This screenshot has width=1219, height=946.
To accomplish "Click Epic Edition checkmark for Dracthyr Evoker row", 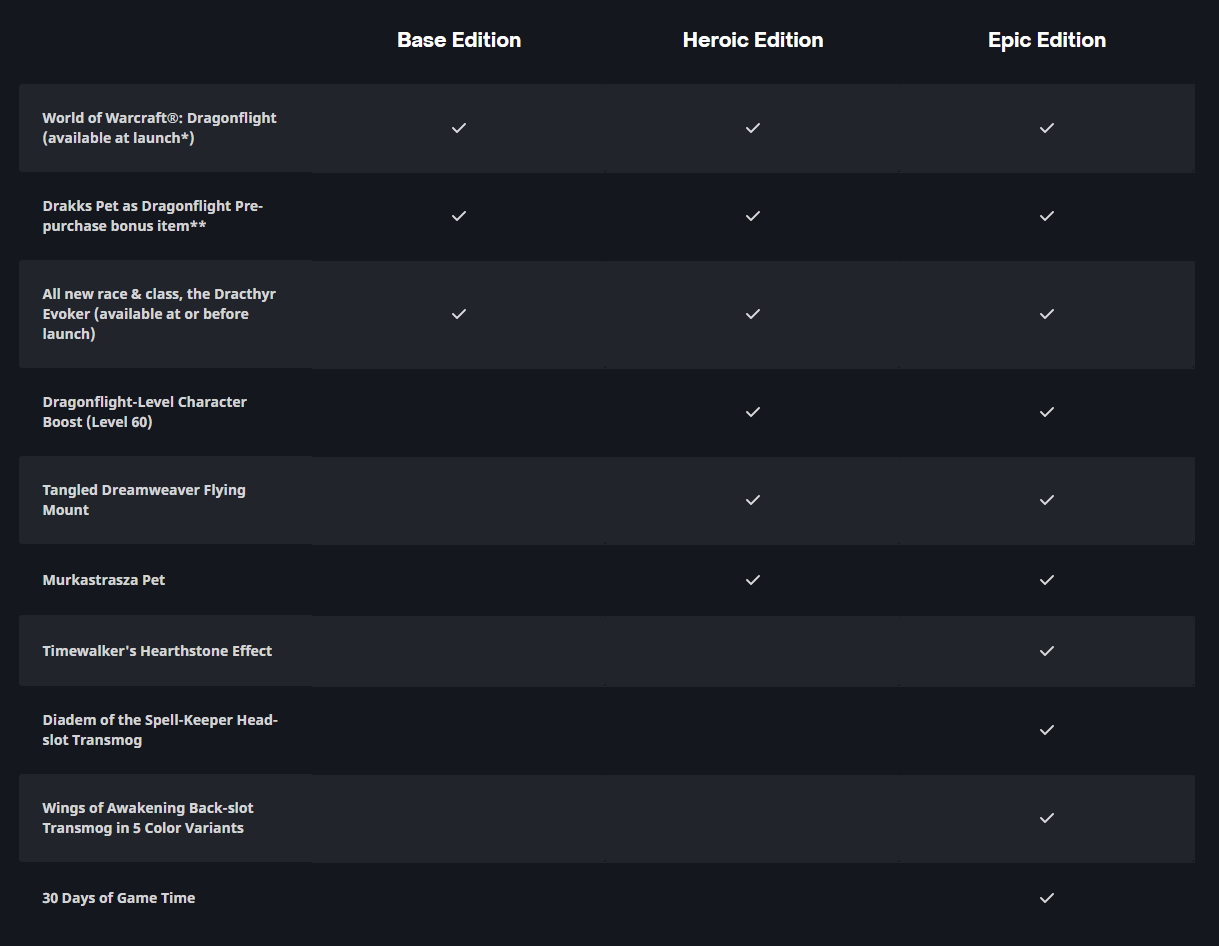I will 1047,314.
